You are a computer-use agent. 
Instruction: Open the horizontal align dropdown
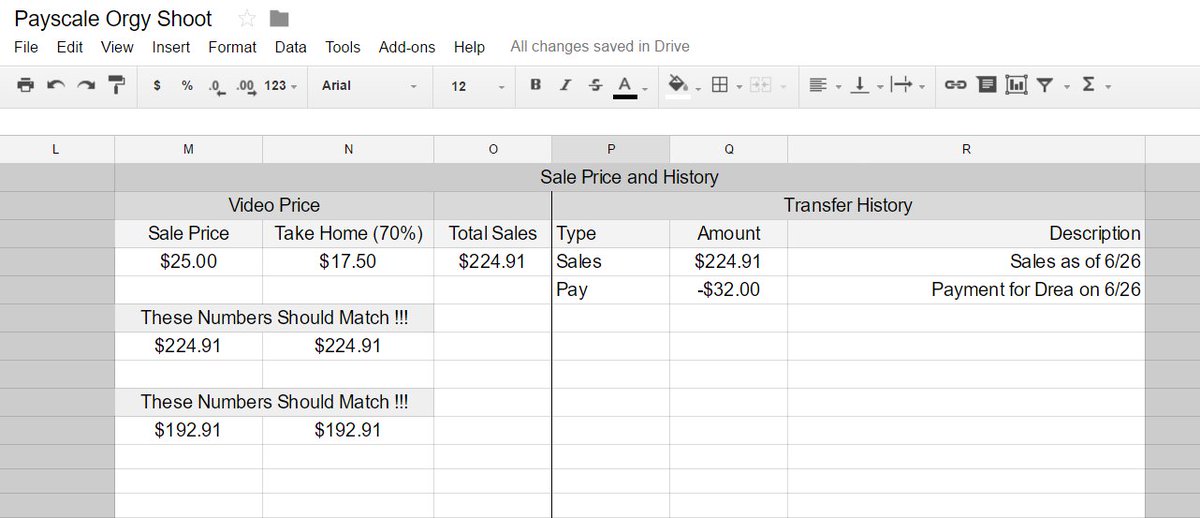point(824,86)
